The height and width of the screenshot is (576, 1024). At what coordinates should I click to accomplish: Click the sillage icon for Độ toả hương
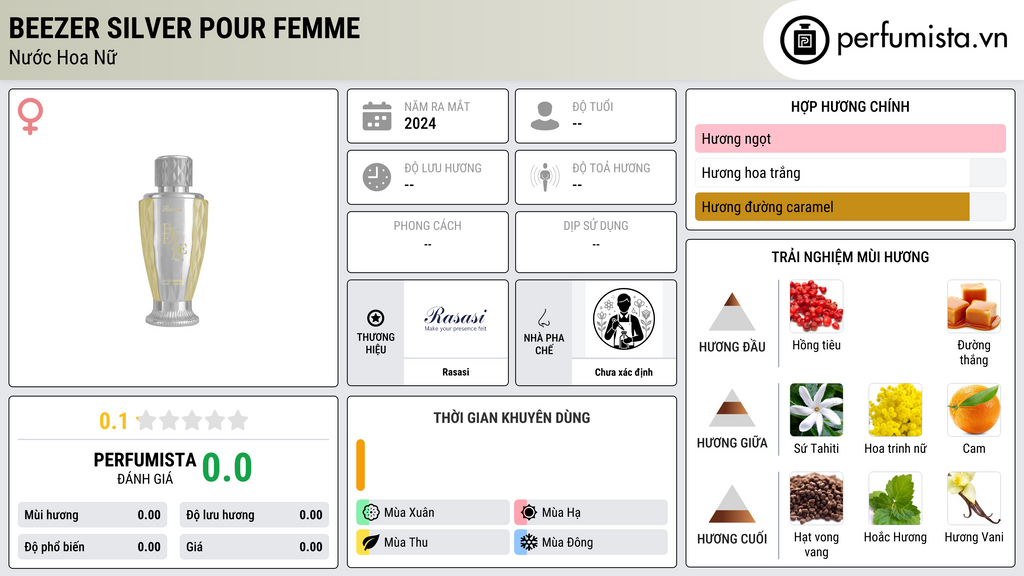tap(545, 177)
